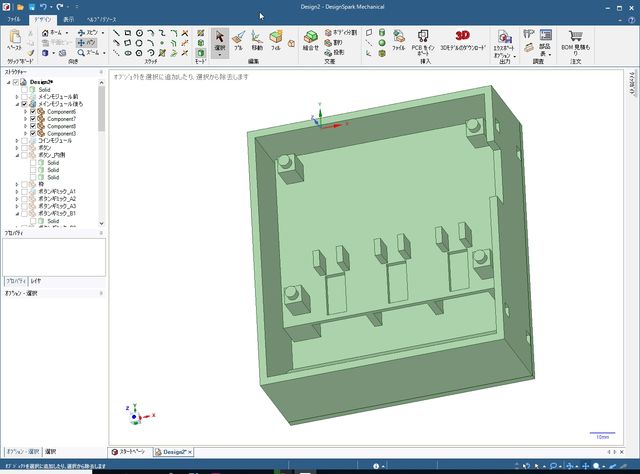This screenshot has width=640, height=474.
Task: Check the コインモジュール visibility checkbox
Action: click(24, 140)
